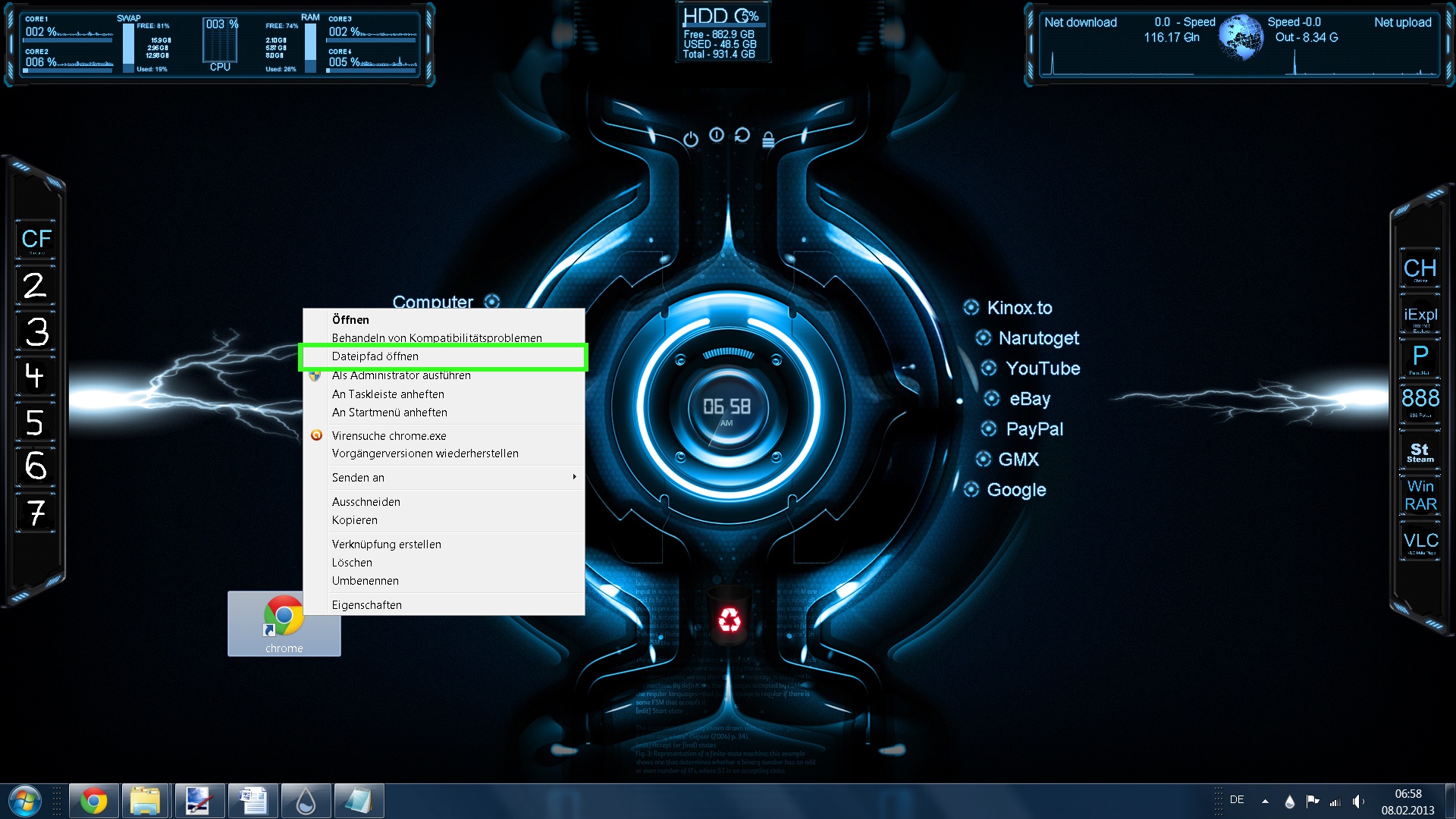Click the taskbar date and time
1456x819 pixels.
1407,802
